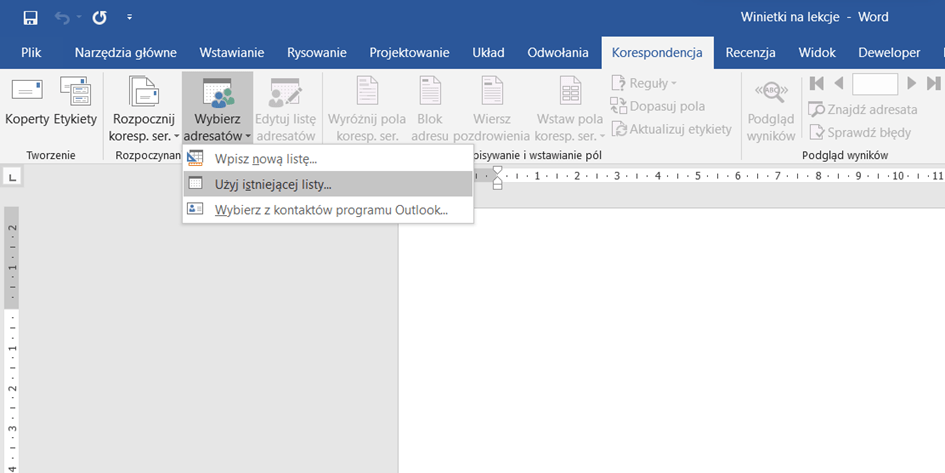This screenshot has width=945, height=473.
Task: Click the Redo (repeat) arrow icon
Action: [x=99, y=18]
